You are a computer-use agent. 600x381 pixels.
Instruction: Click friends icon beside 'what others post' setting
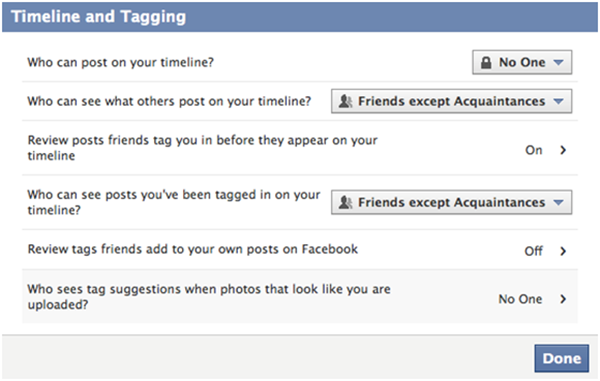345,101
